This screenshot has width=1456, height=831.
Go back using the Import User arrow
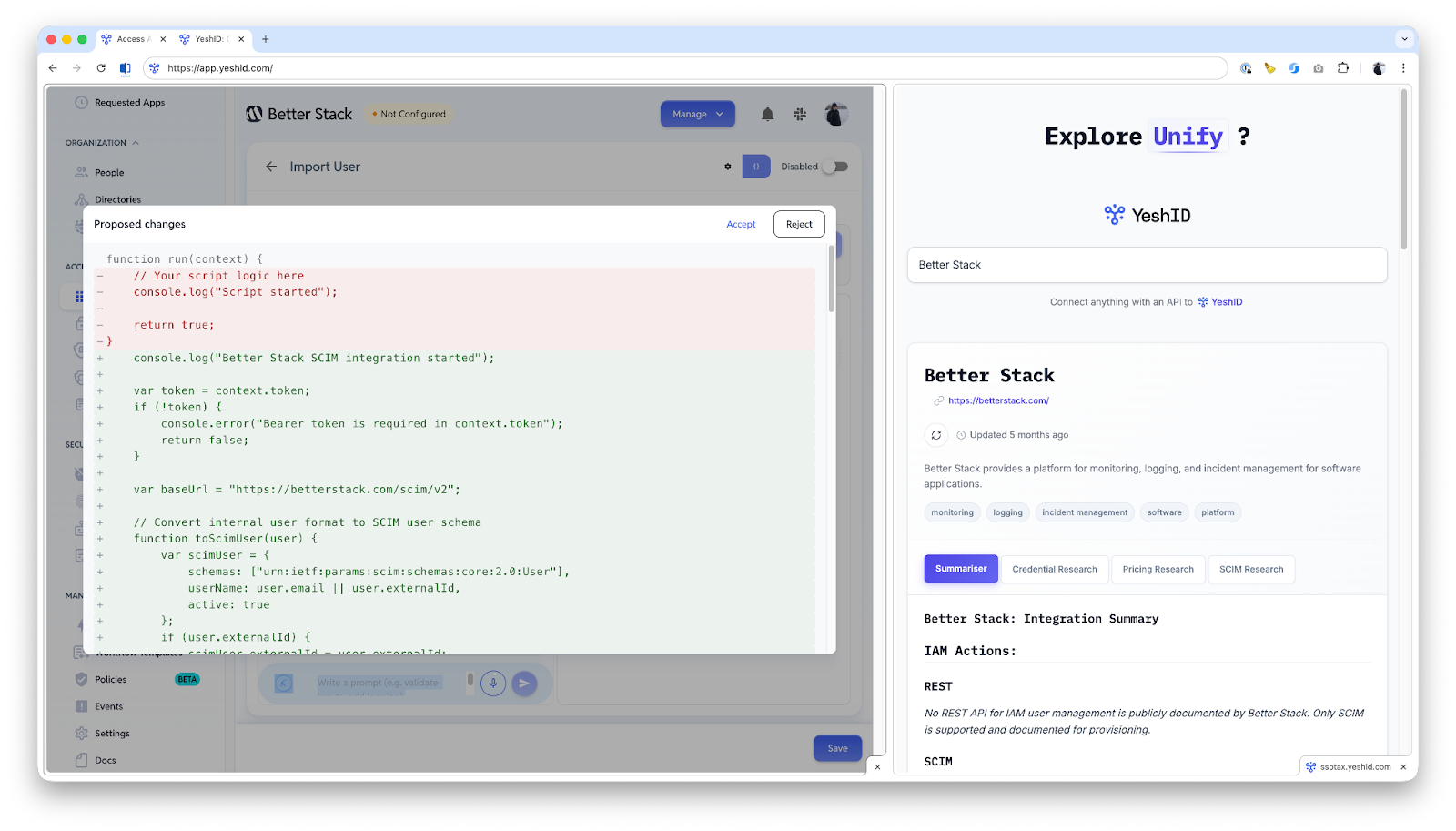tap(271, 167)
